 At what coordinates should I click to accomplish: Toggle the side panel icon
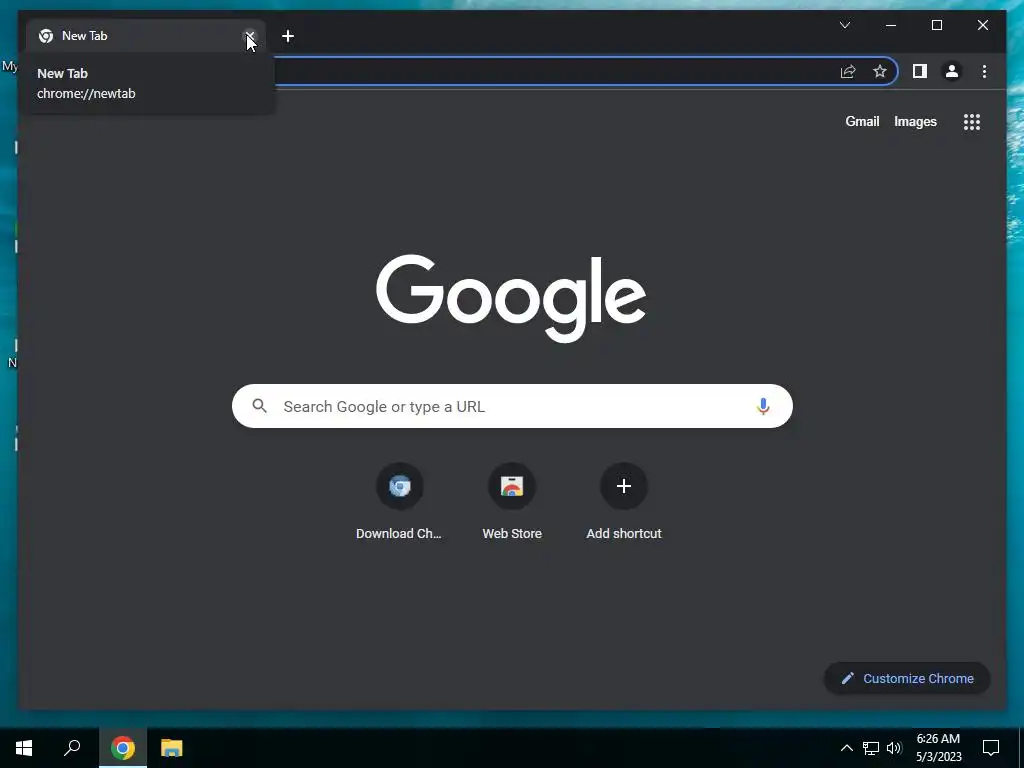[x=920, y=71]
